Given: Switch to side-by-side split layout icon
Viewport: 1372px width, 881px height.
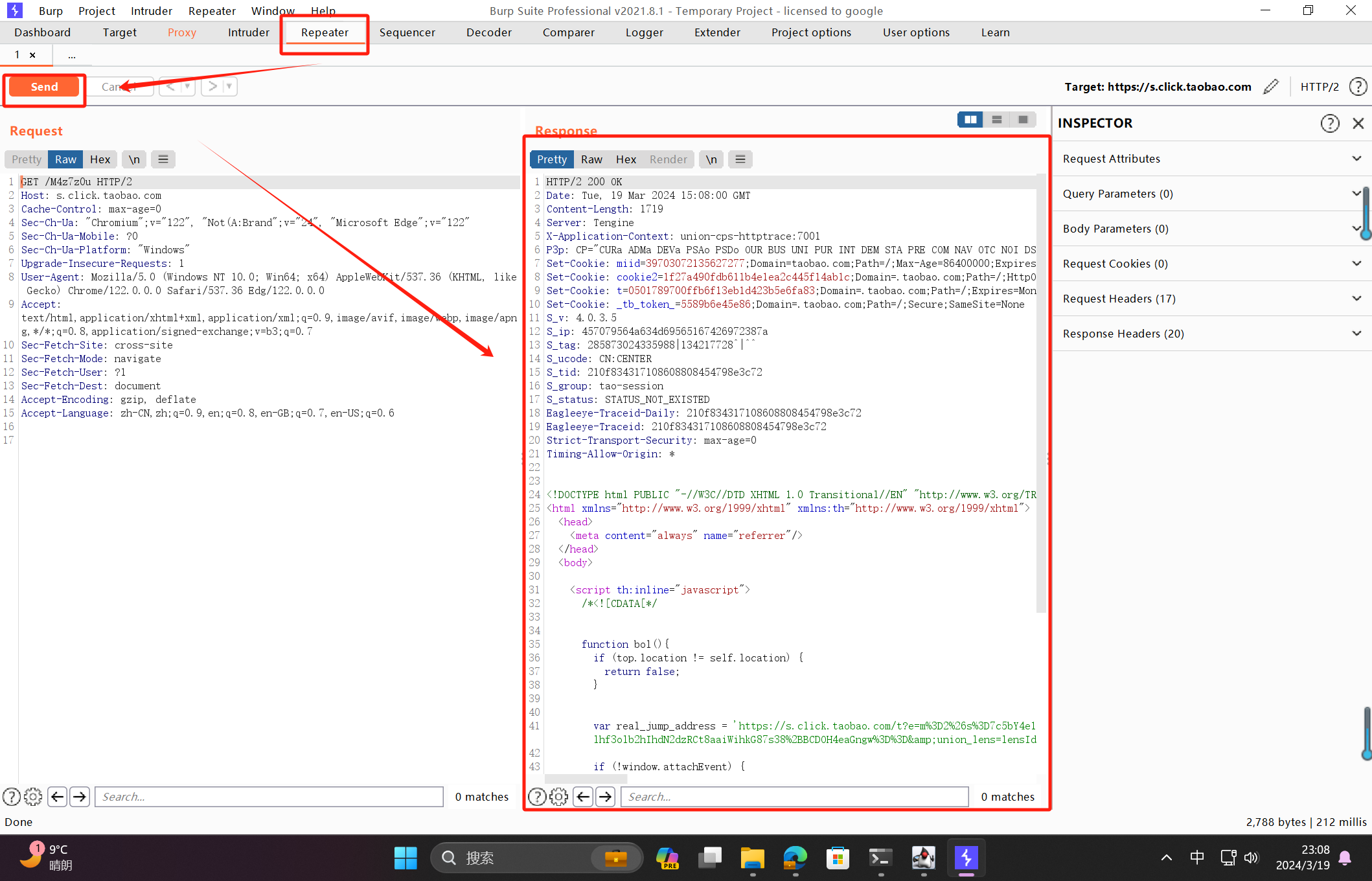Looking at the screenshot, I should (970, 120).
